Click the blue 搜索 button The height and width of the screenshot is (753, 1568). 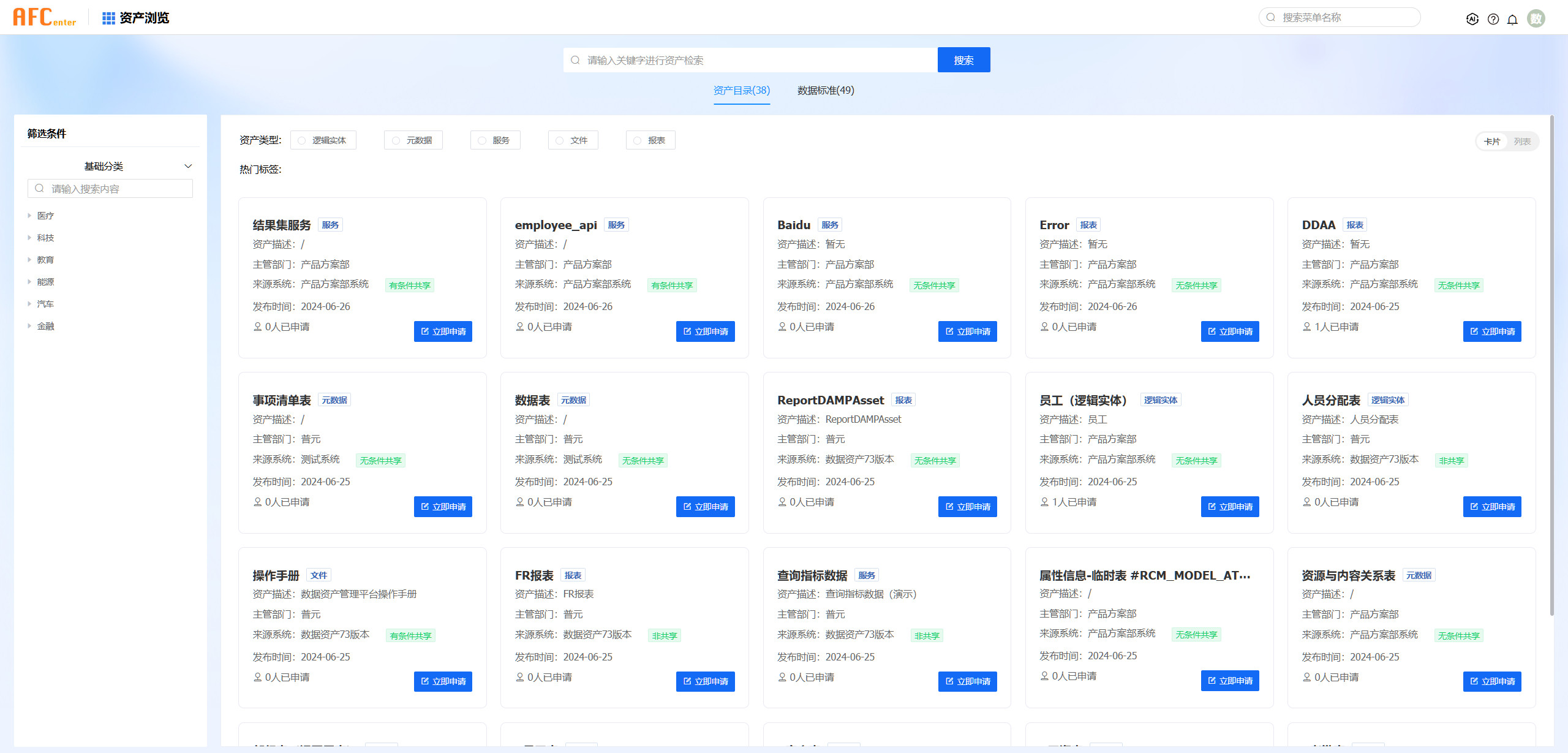point(963,60)
